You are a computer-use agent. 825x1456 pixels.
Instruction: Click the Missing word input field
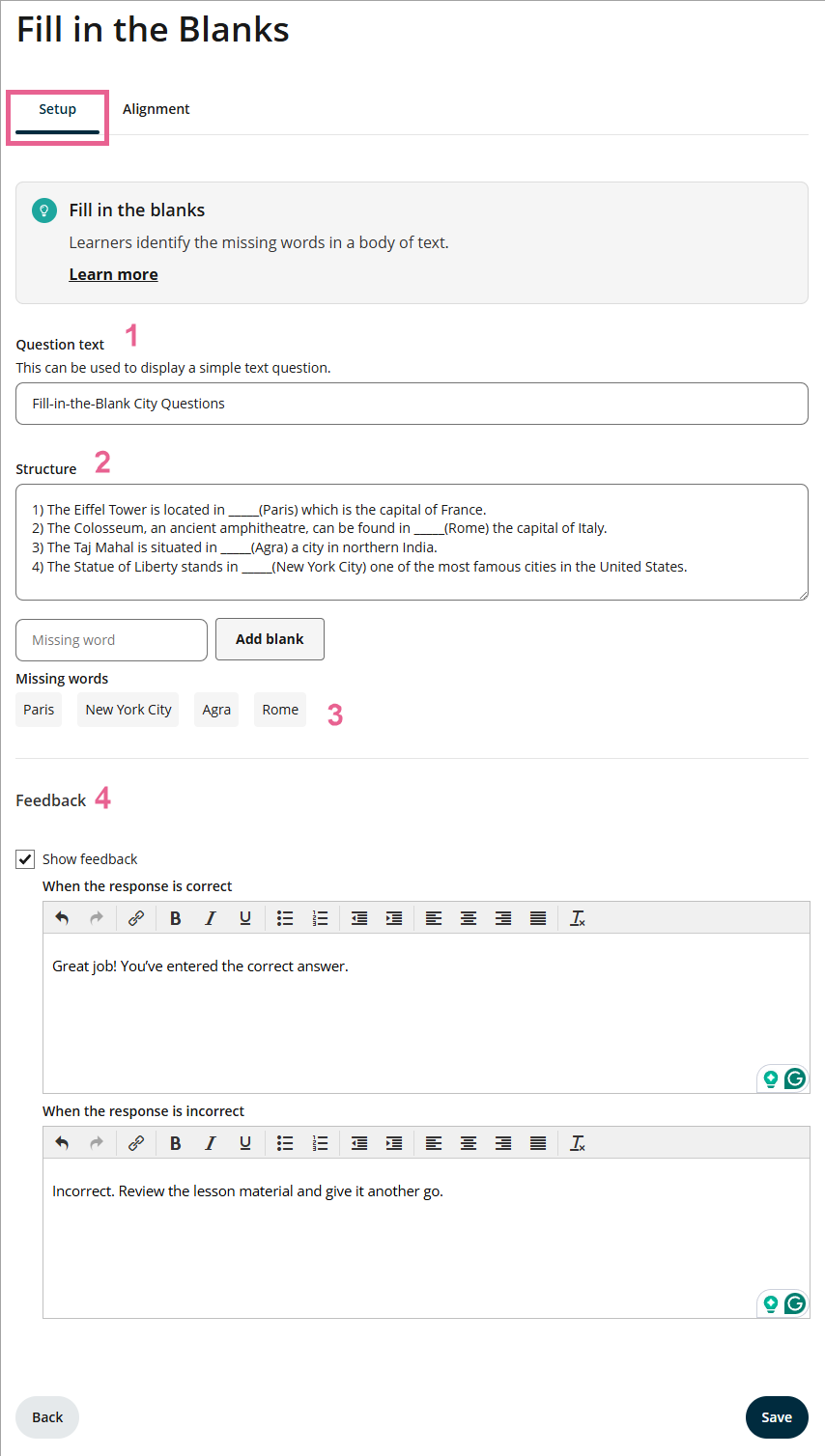(111, 640)
